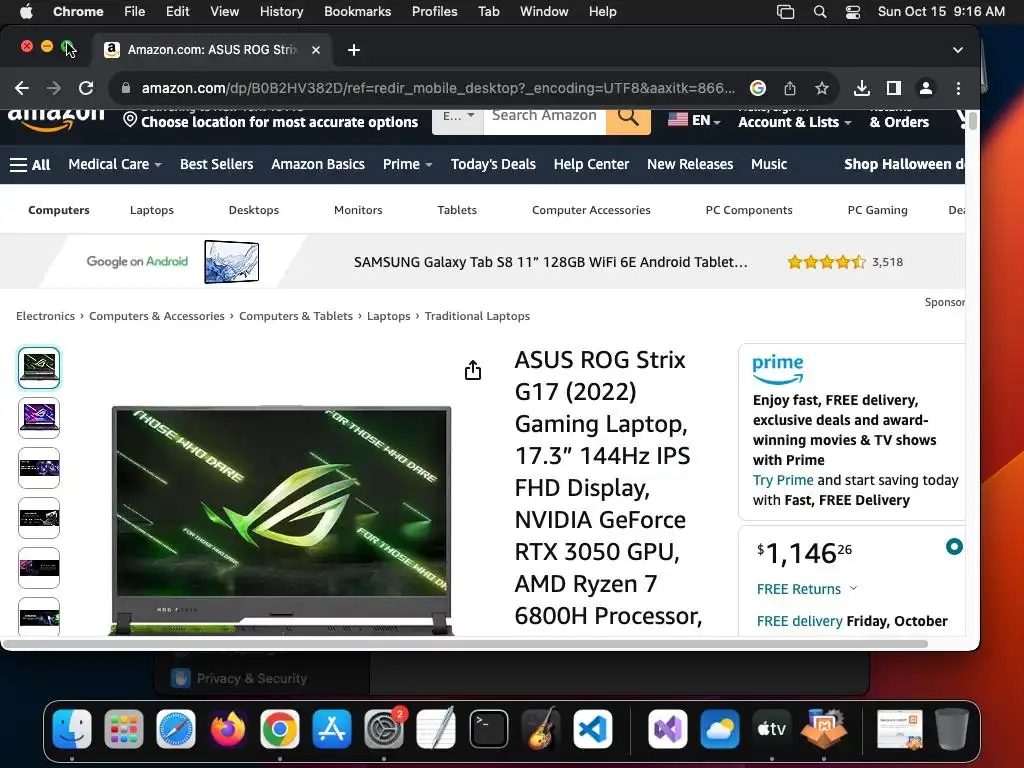Click the Search Amazon field
Screen dimensions: 1024x768
click(x=544, y=120)
